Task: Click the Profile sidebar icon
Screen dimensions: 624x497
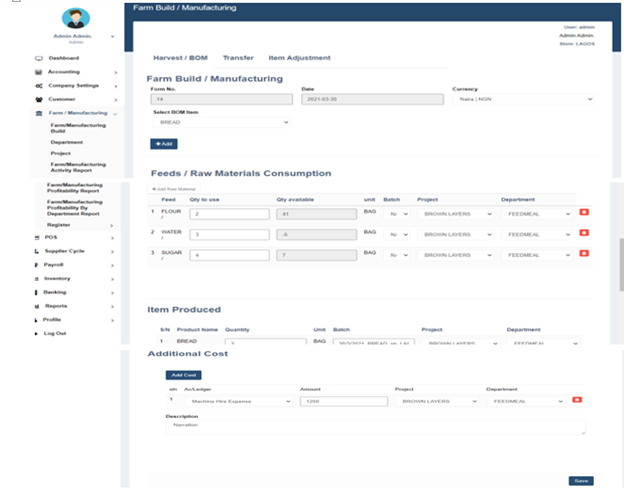Action: [36, 320]
